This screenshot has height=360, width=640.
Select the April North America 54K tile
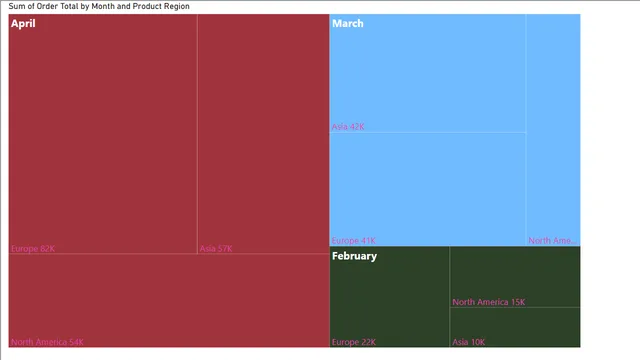[x=169, y=300]
